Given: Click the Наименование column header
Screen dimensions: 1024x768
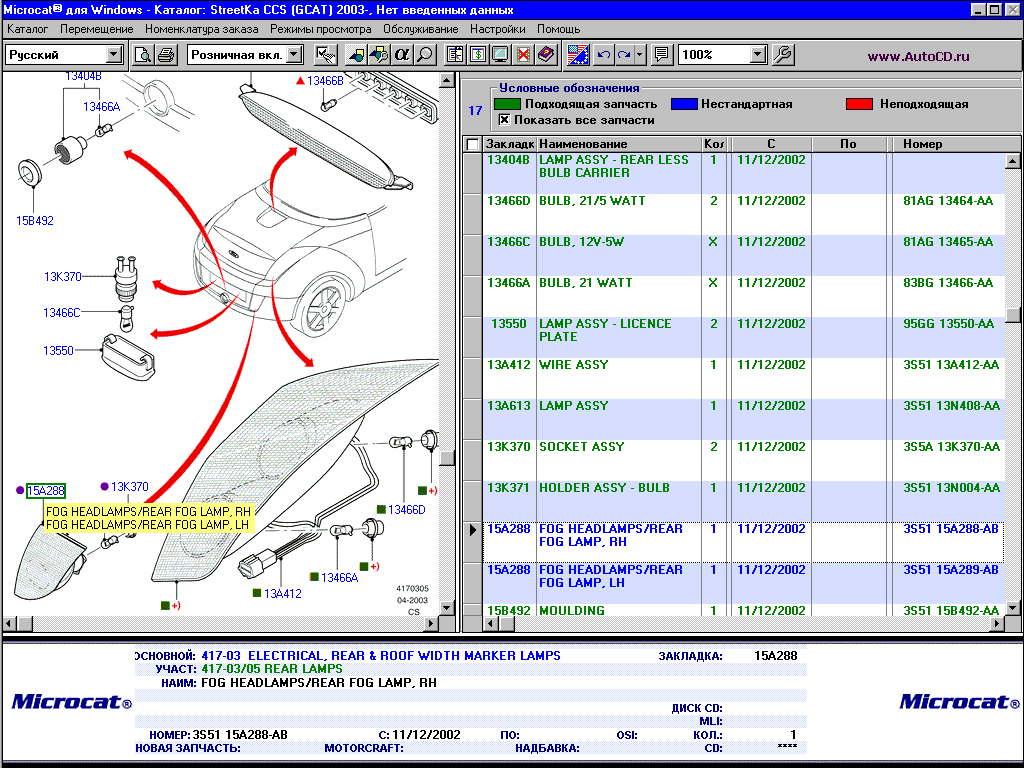Looking at the screenshot, I should (618, 144).
